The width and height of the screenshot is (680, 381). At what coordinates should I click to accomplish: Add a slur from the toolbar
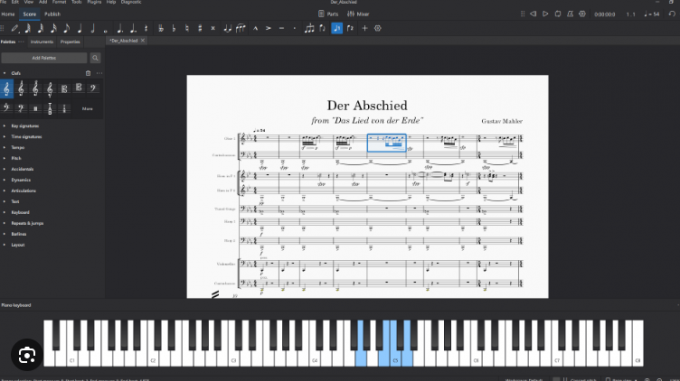pyautogui.click(x=241, y=29)
